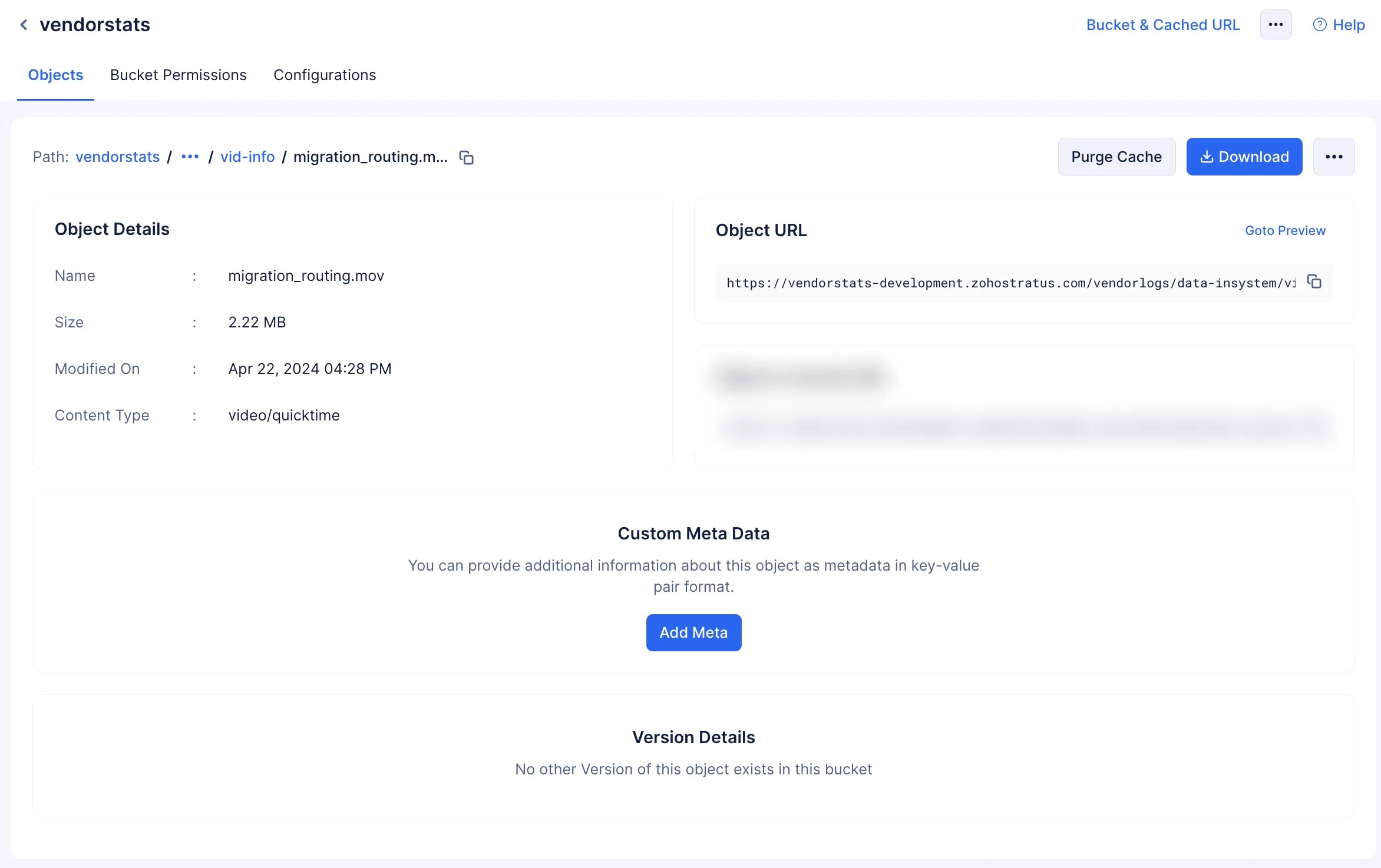This screenshot has height=868, width=1381.
Task: Click the Add Meta button
Action: [693, 632]
